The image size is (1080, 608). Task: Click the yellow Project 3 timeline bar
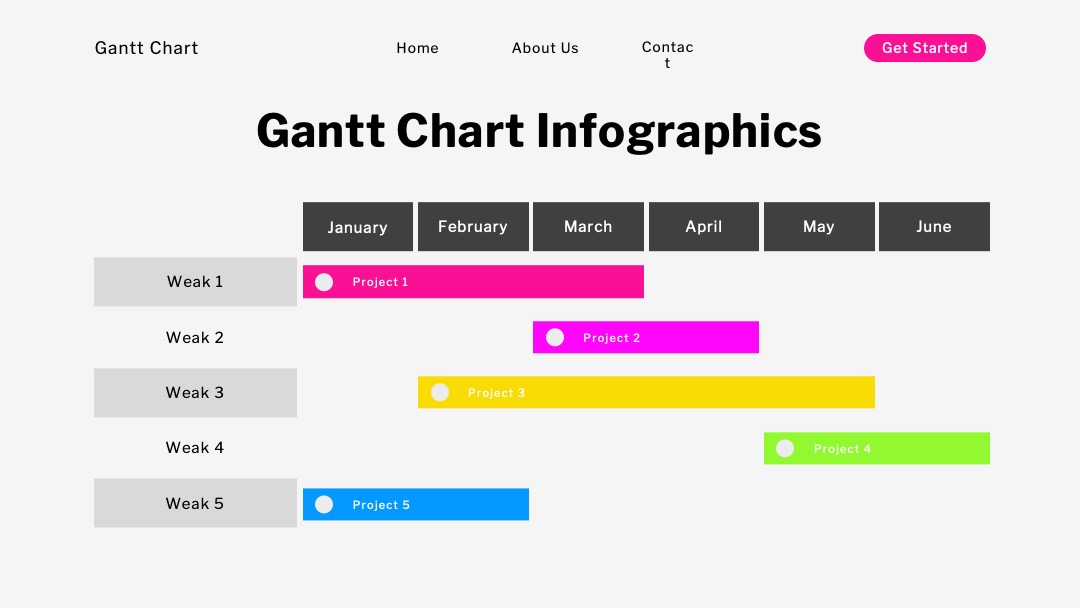pos(646,392)
